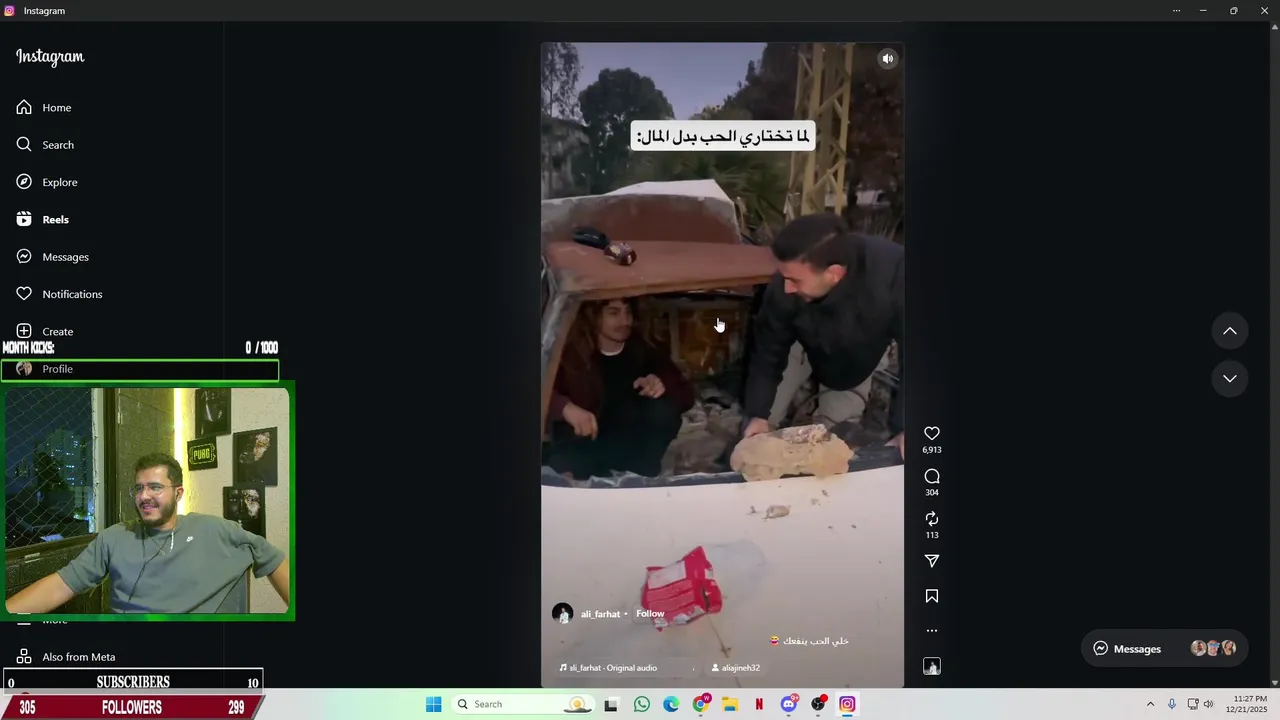Screen dimensions: 1280x720
Task: Open WhatsApp from the taskbar
Action: pos(642,704)
